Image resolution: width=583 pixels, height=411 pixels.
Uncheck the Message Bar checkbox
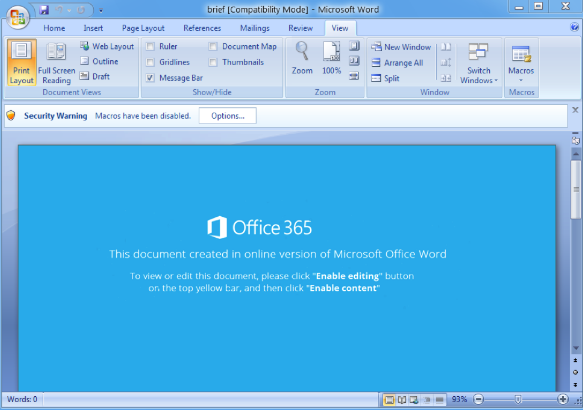click(150, 78)
